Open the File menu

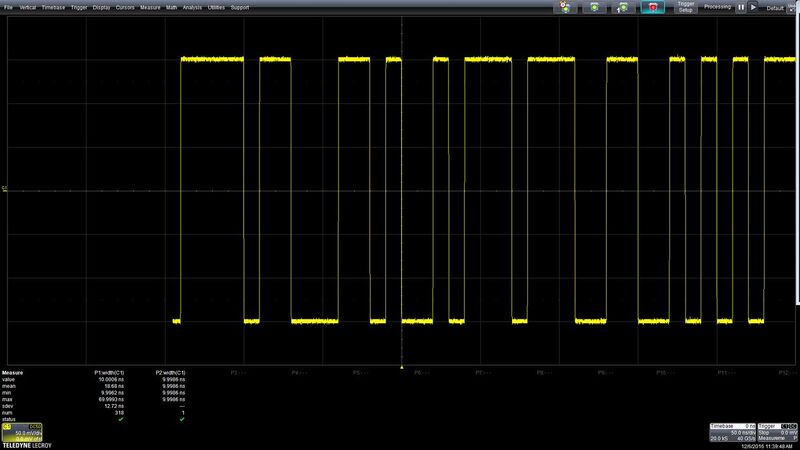[9, 8]
